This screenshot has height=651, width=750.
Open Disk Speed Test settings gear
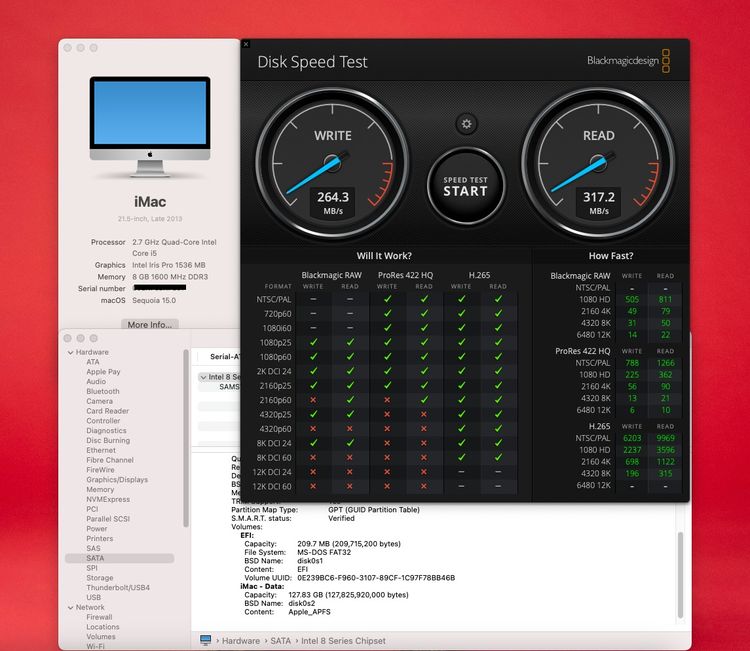pos(466,124)
